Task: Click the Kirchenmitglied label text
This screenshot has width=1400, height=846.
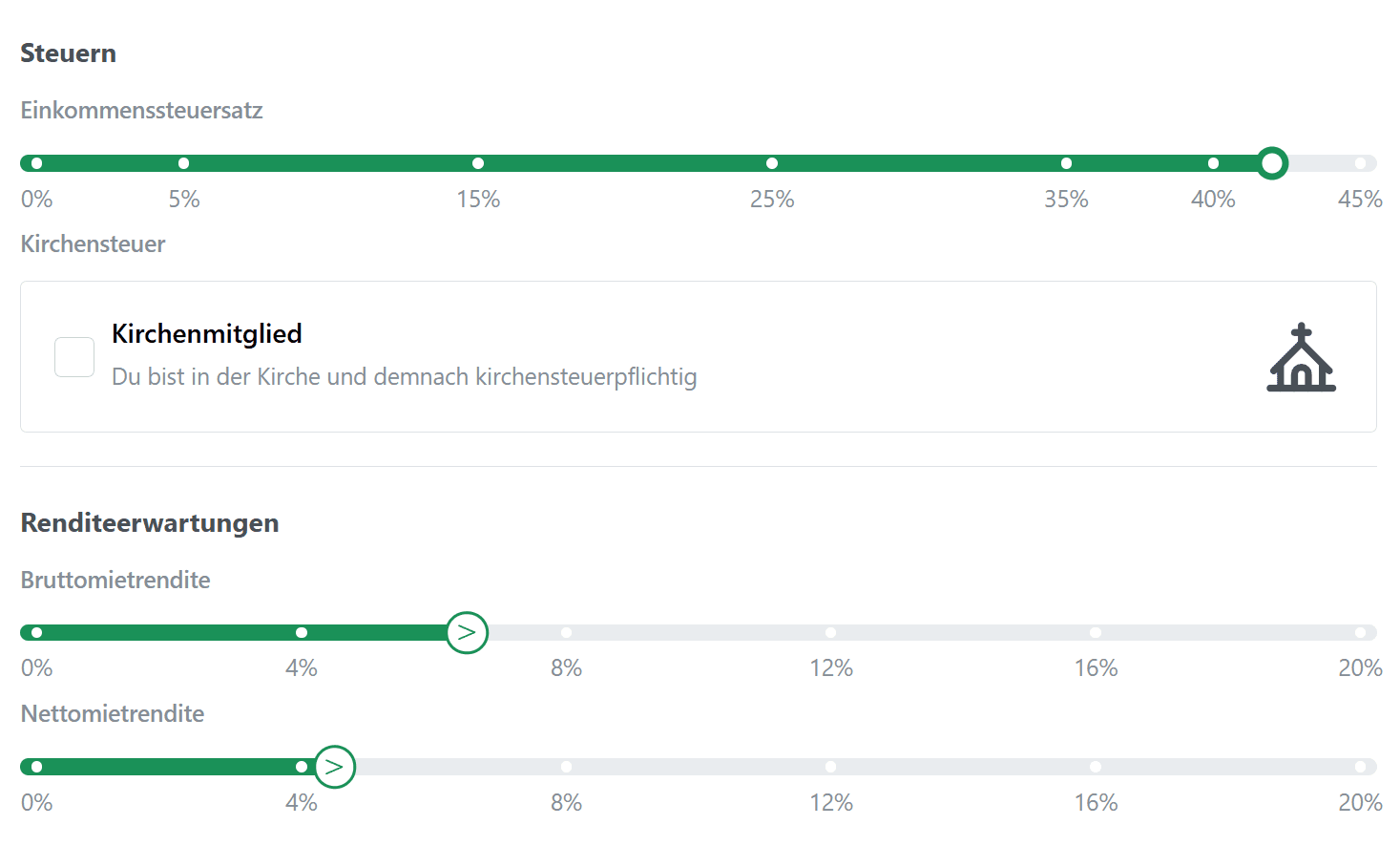Action: click(207, 333)
